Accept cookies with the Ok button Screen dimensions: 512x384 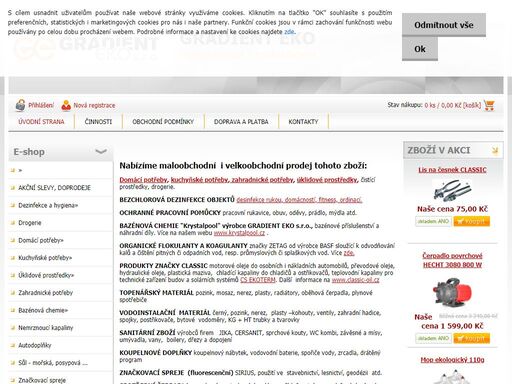[x=420, y=49]
